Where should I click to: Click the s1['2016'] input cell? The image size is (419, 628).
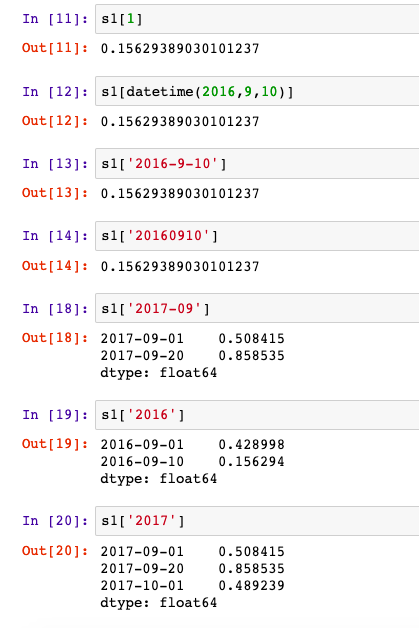pos(257,415)
